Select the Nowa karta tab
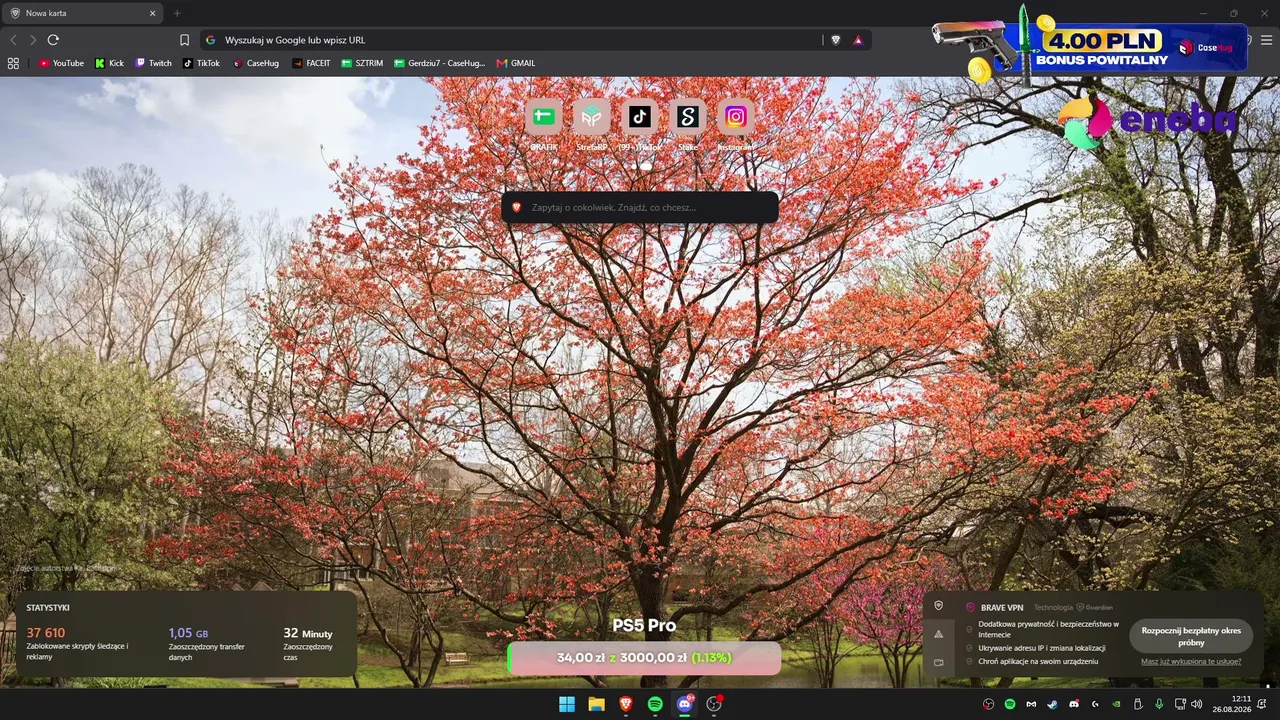1280x720 pixels. click(x=82, y=13)
